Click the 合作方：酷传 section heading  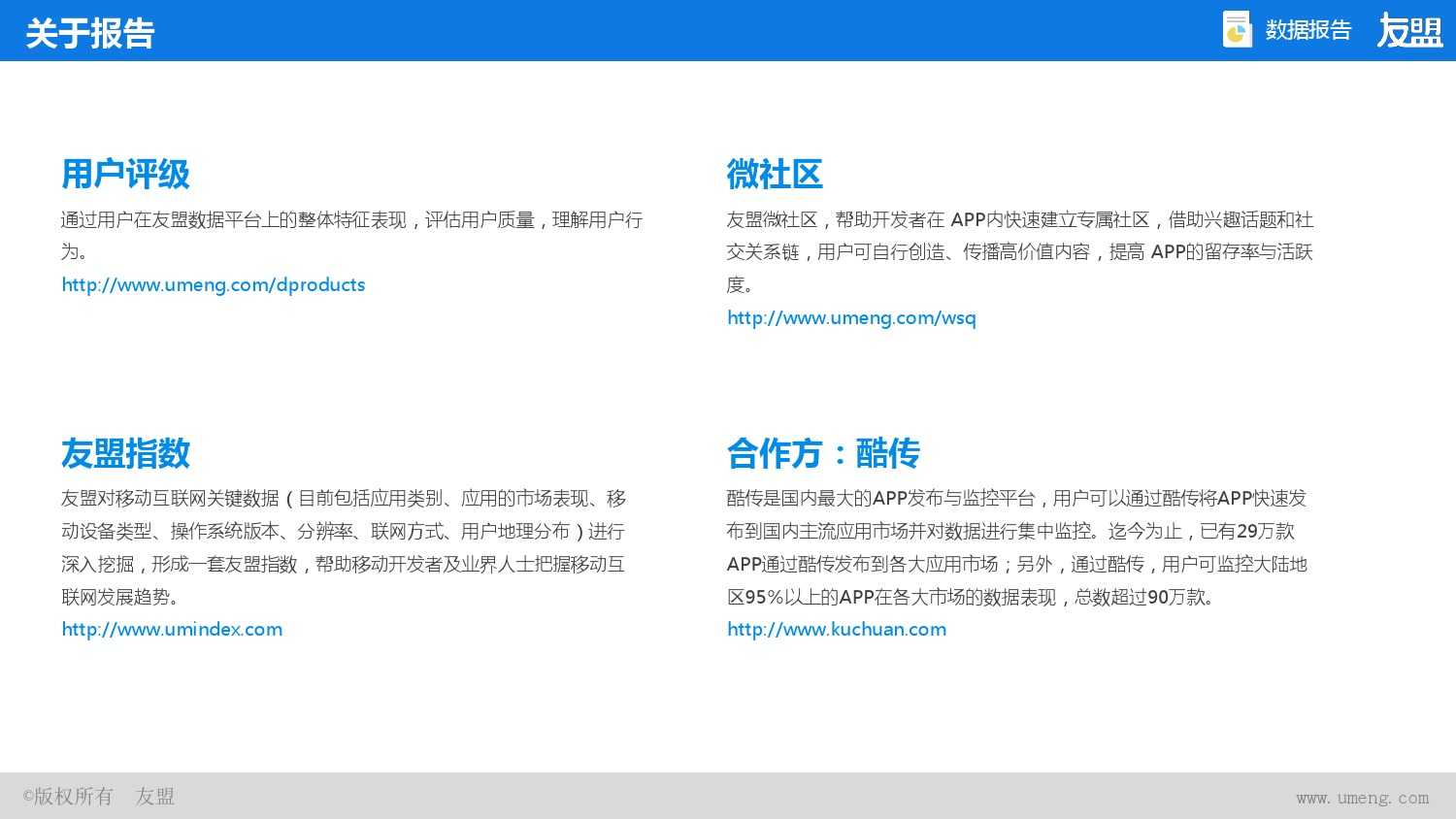[821, 454]
